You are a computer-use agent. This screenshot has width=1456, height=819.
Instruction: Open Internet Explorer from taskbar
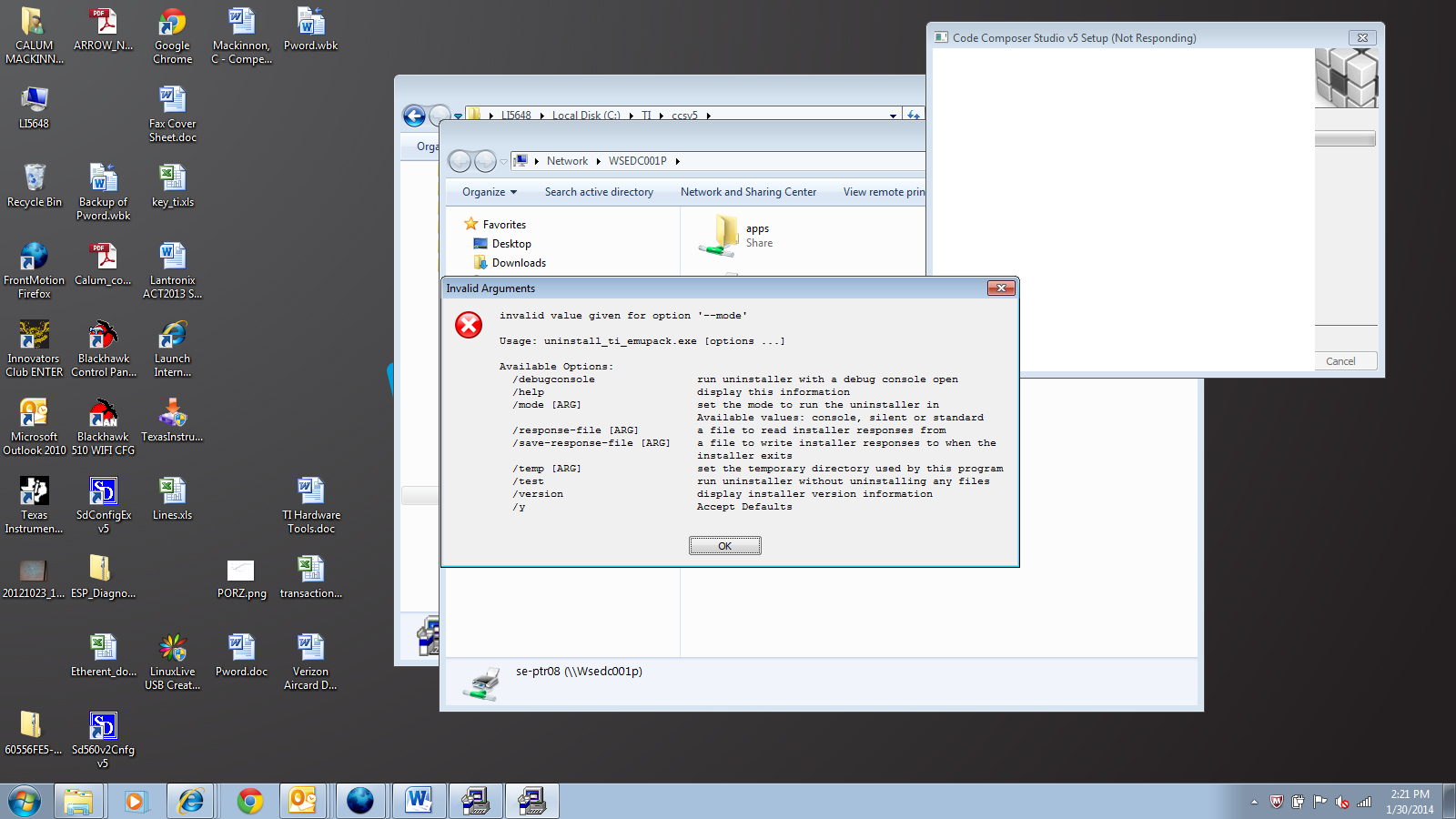[x=190, y=801]
